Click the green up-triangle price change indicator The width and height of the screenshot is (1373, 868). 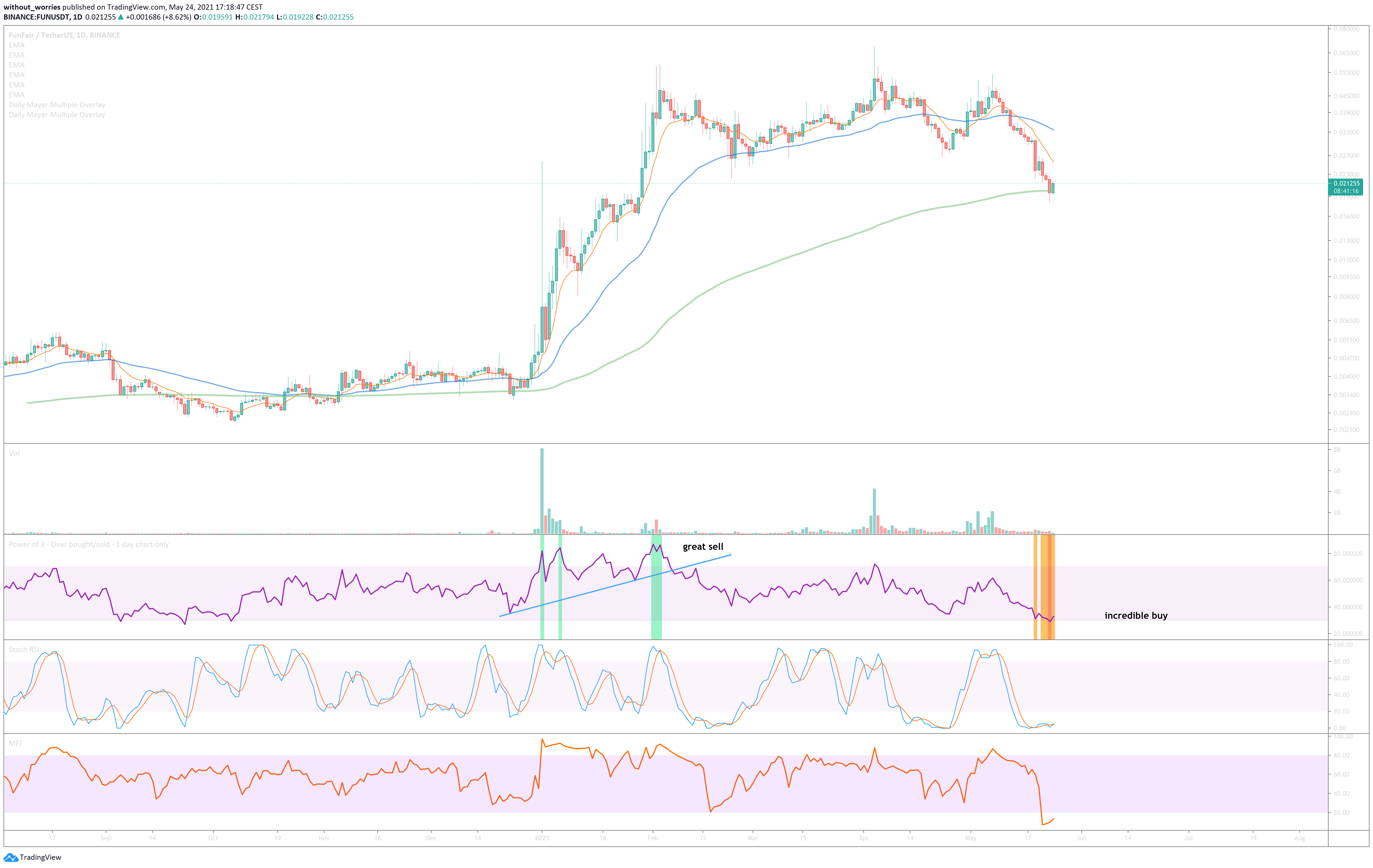[x=121, y=17]
